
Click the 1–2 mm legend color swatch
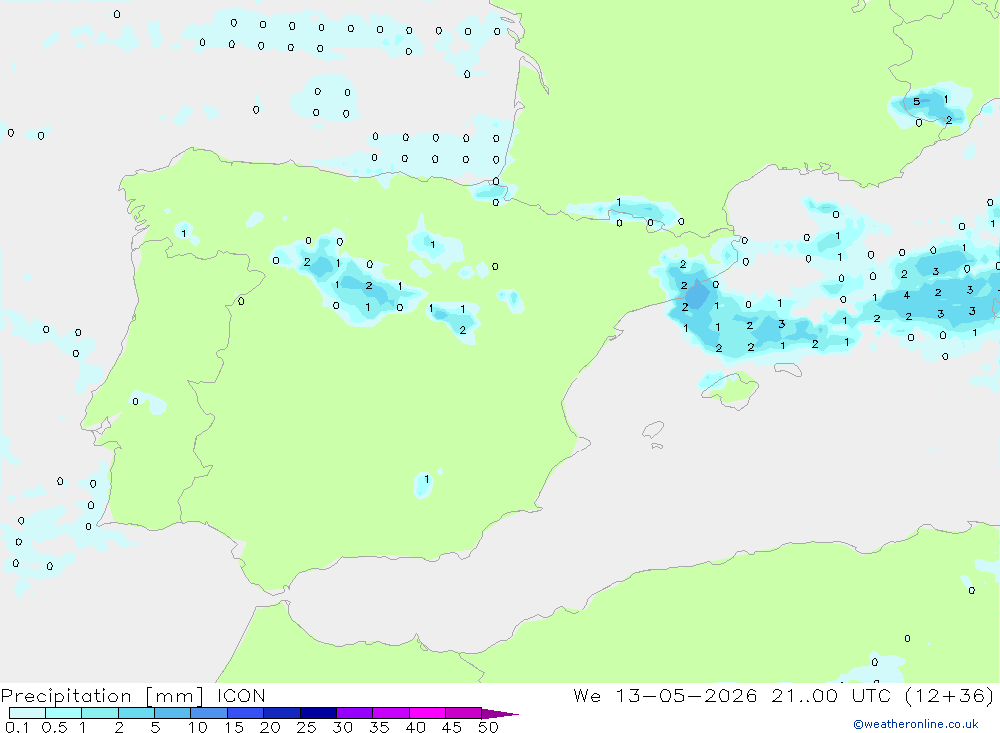[100, 713]
